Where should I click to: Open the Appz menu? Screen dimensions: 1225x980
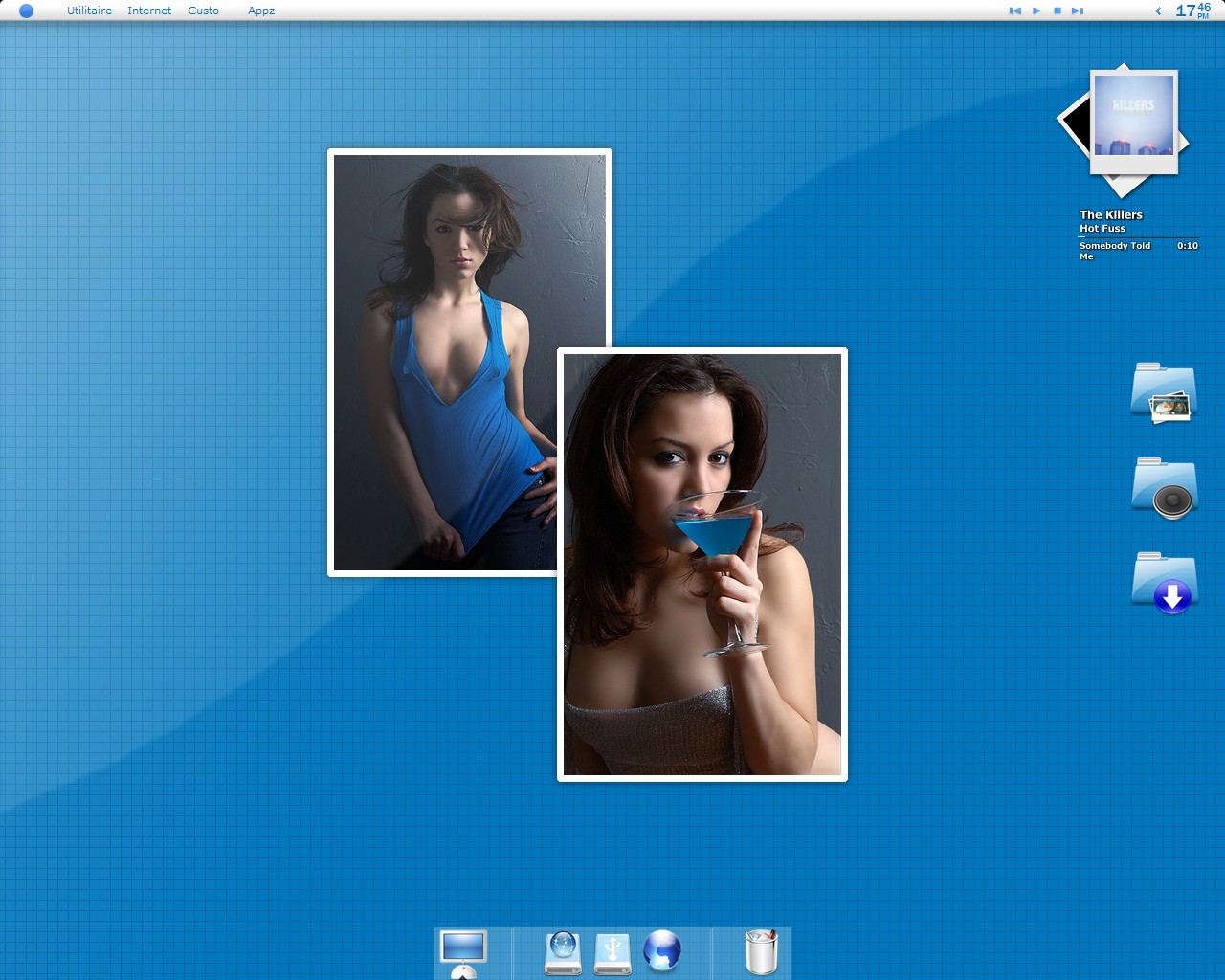(261, 11)
